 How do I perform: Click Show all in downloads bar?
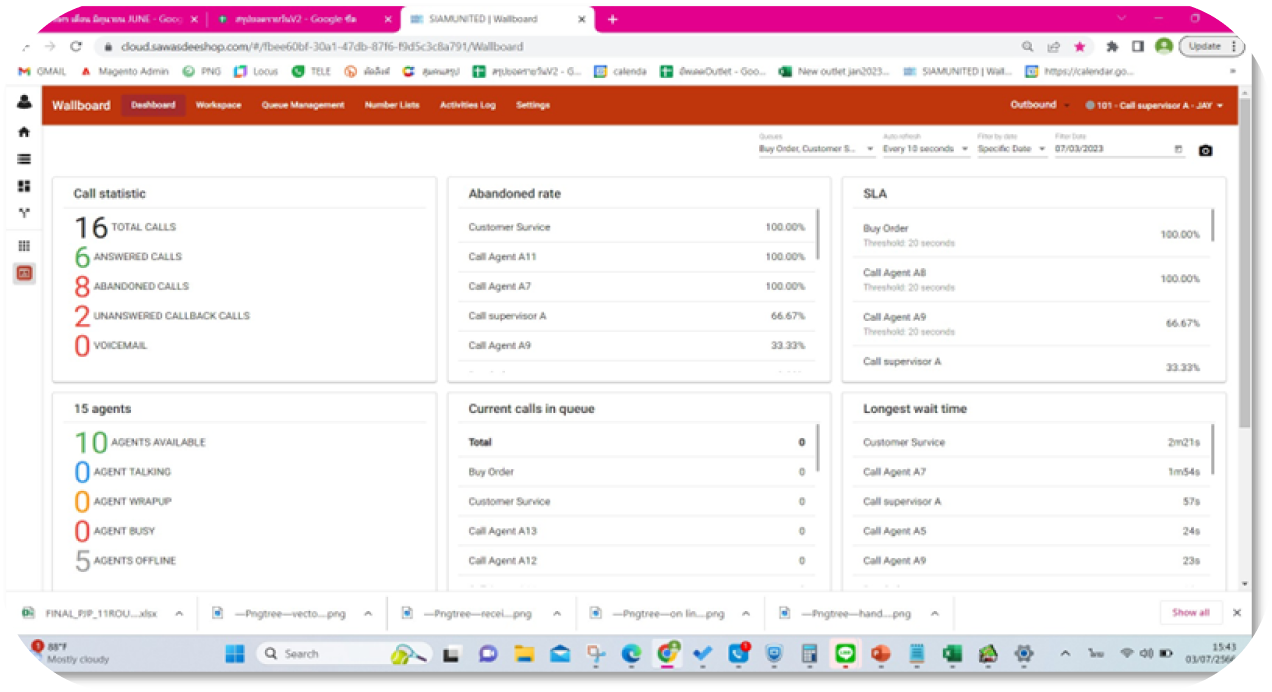tap(1190, 613)
